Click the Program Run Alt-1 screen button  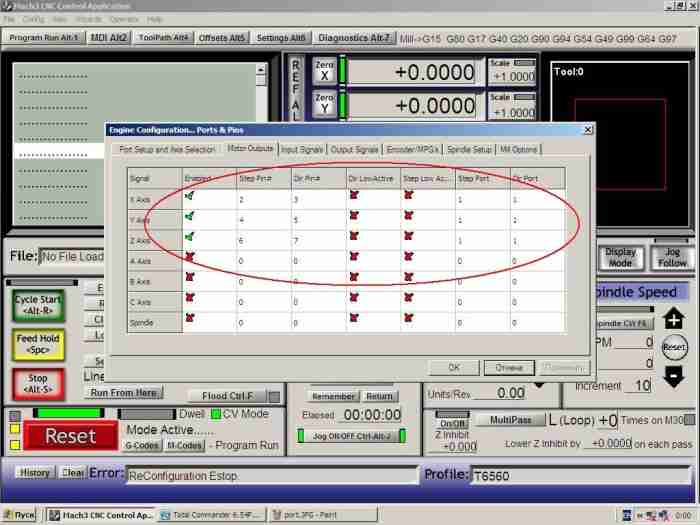pos(43,38)
